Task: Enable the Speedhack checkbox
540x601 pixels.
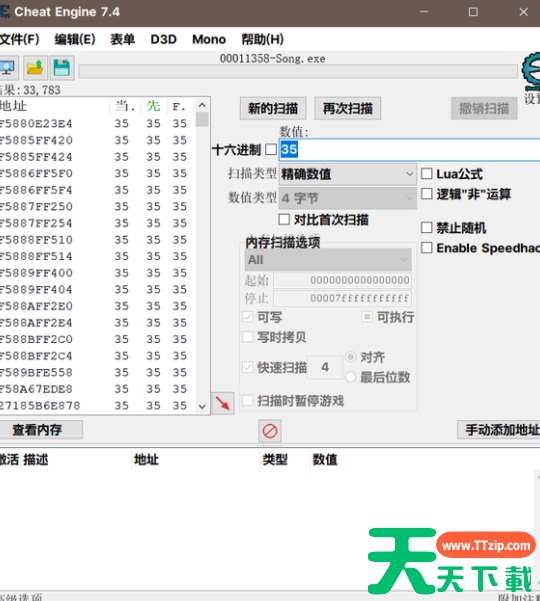Action: (x=427, y=248)
